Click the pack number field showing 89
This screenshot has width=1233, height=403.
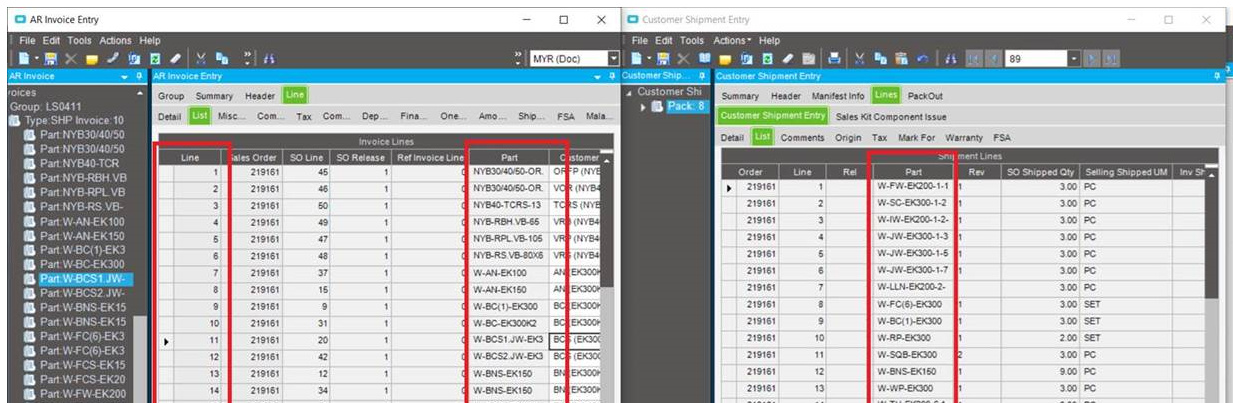(x=1037, y=59)
